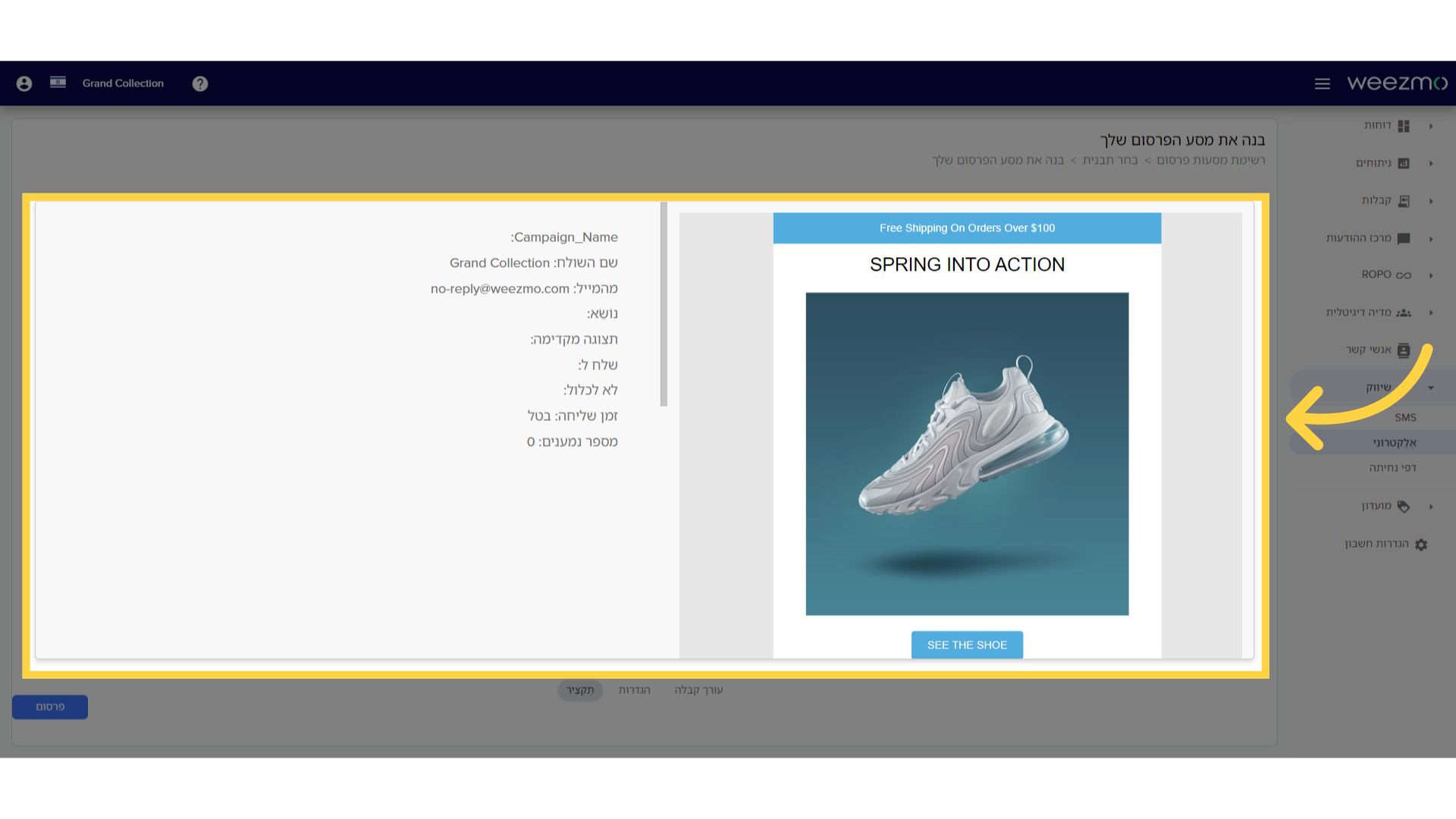Image resolution: width=1456 pixels, height=819 pixels.
Task: Collapse the שיווק section arrow
Action: point(1431,388)
